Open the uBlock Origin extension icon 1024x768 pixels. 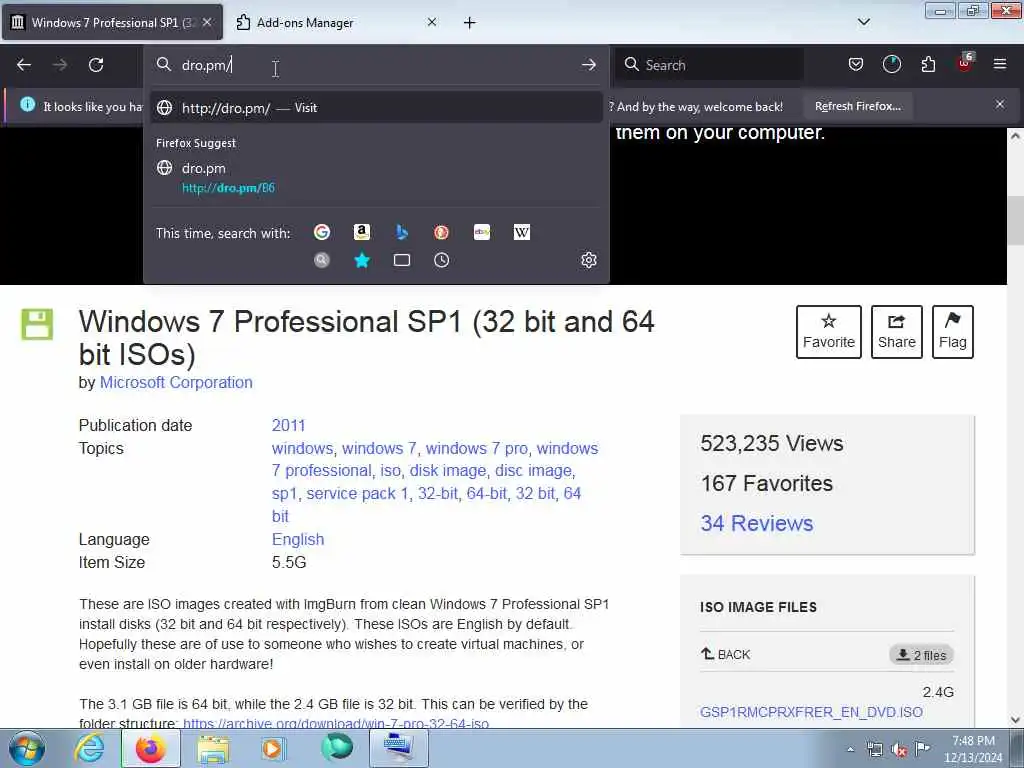[x=965, y=64]
